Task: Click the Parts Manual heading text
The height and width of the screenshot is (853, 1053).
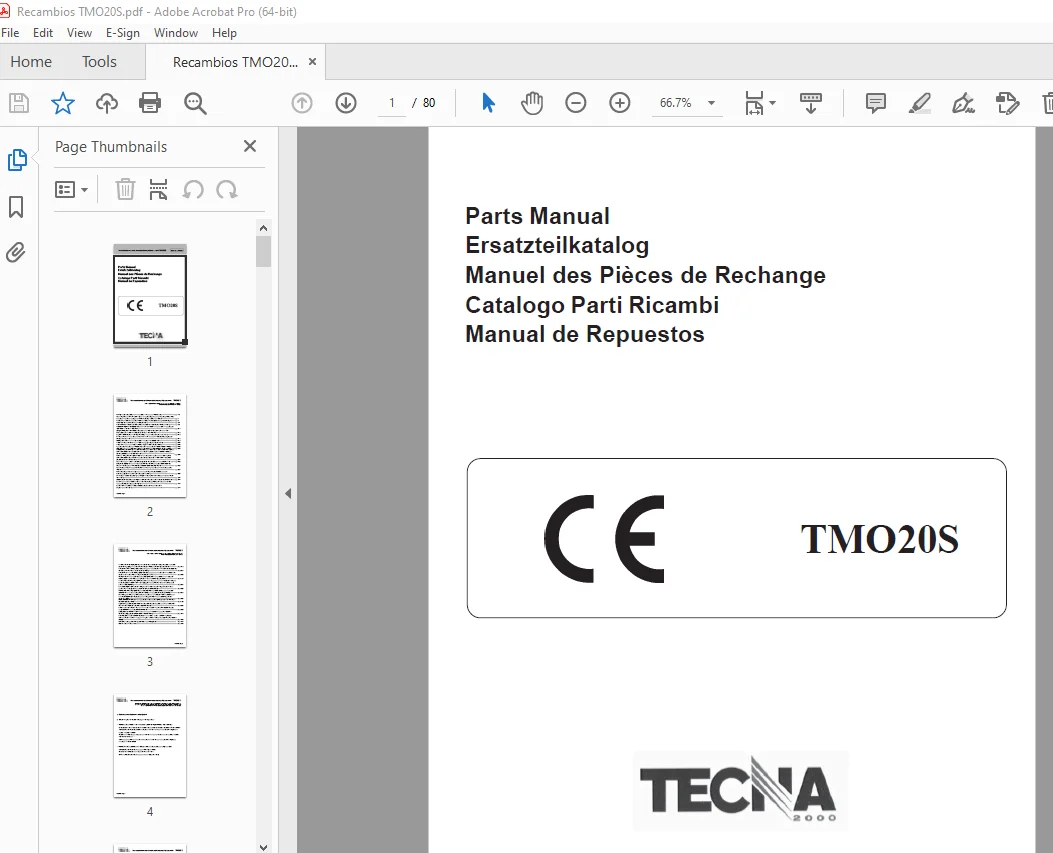Action: pos(537,216)
